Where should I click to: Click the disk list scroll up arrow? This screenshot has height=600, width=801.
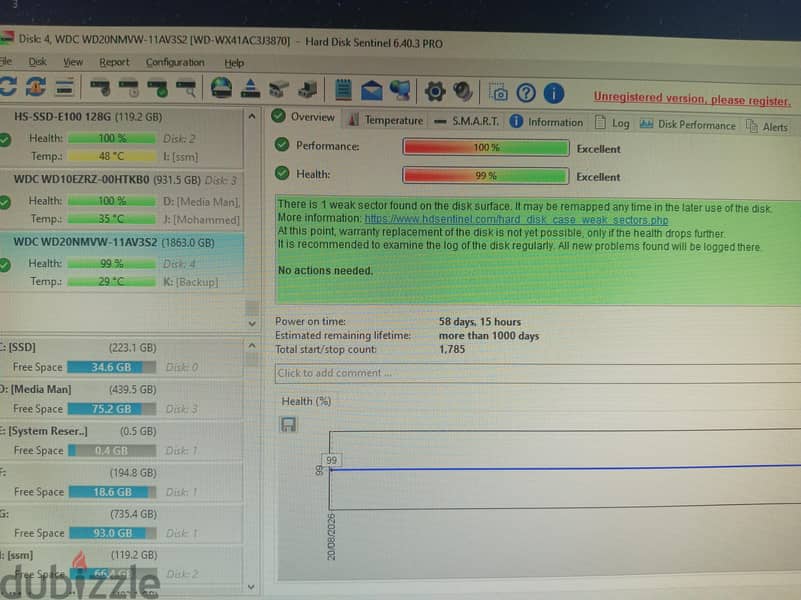click(252, 117)
